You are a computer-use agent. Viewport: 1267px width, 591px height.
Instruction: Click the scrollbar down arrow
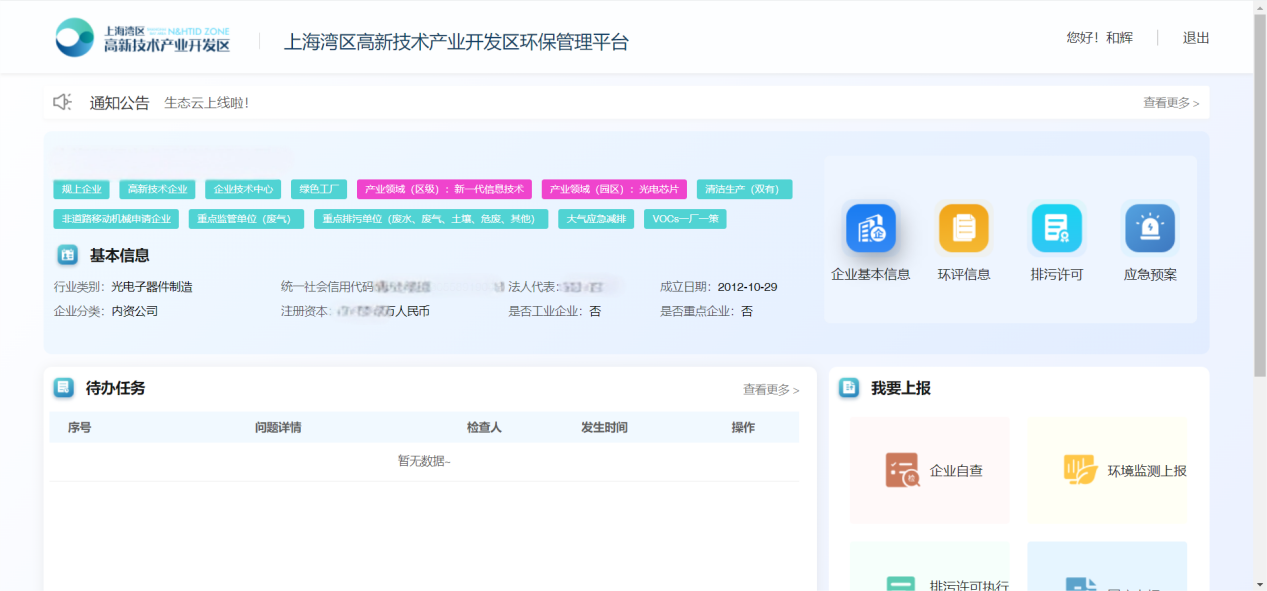pyautogui.click(x=1259, y=583)
